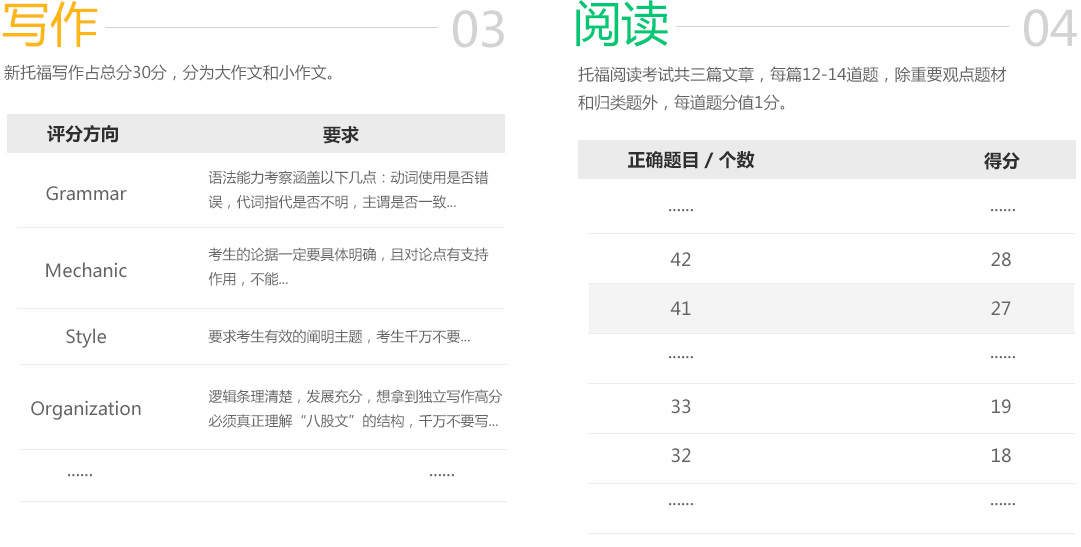Click the 新托福写作占总分30分 intro sentence
Image resolution: width=1081 pixels, height=547 pixels.
point(169,72)
